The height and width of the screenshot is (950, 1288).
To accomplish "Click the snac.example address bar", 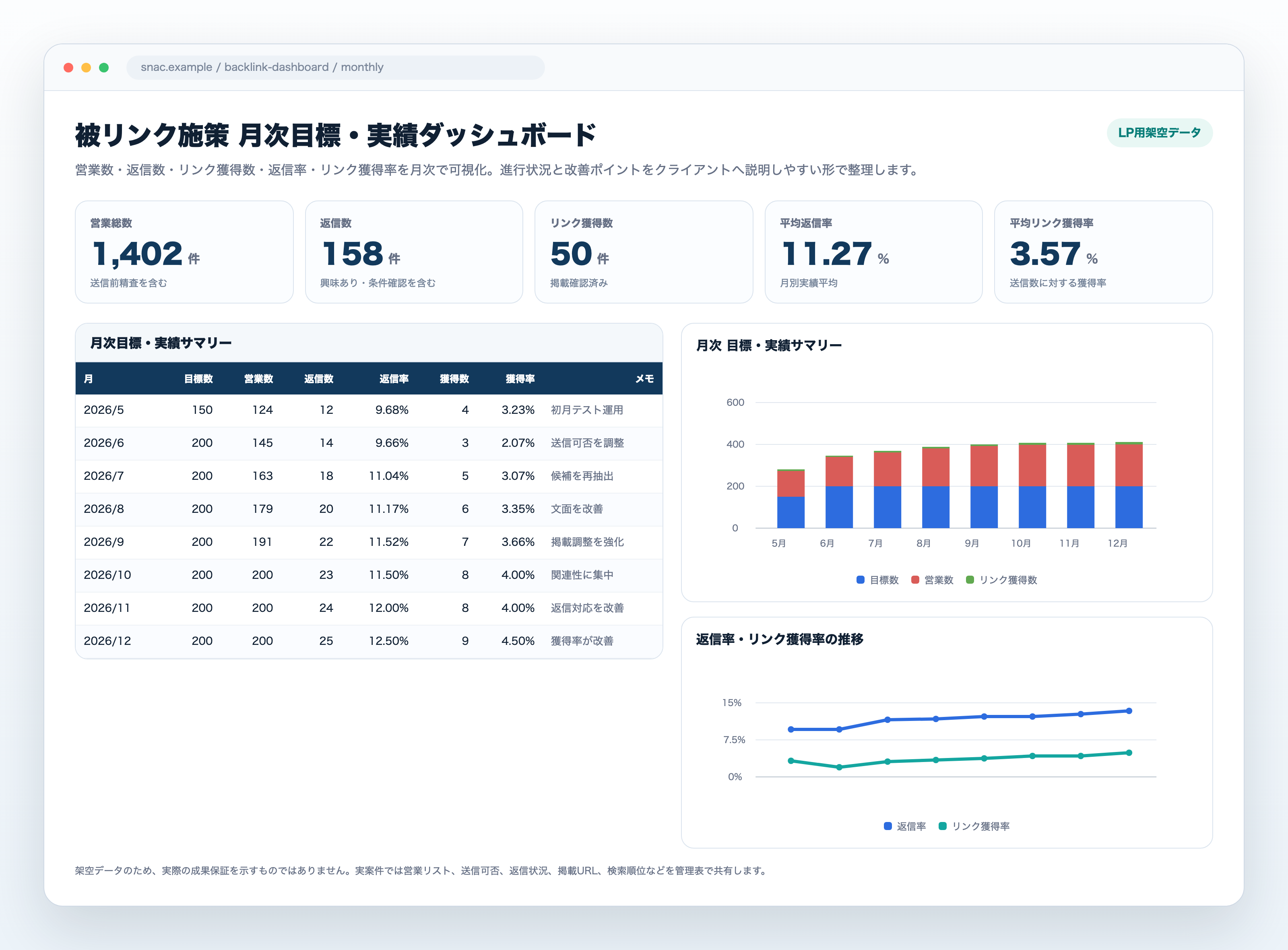I will tap(335, 67).
